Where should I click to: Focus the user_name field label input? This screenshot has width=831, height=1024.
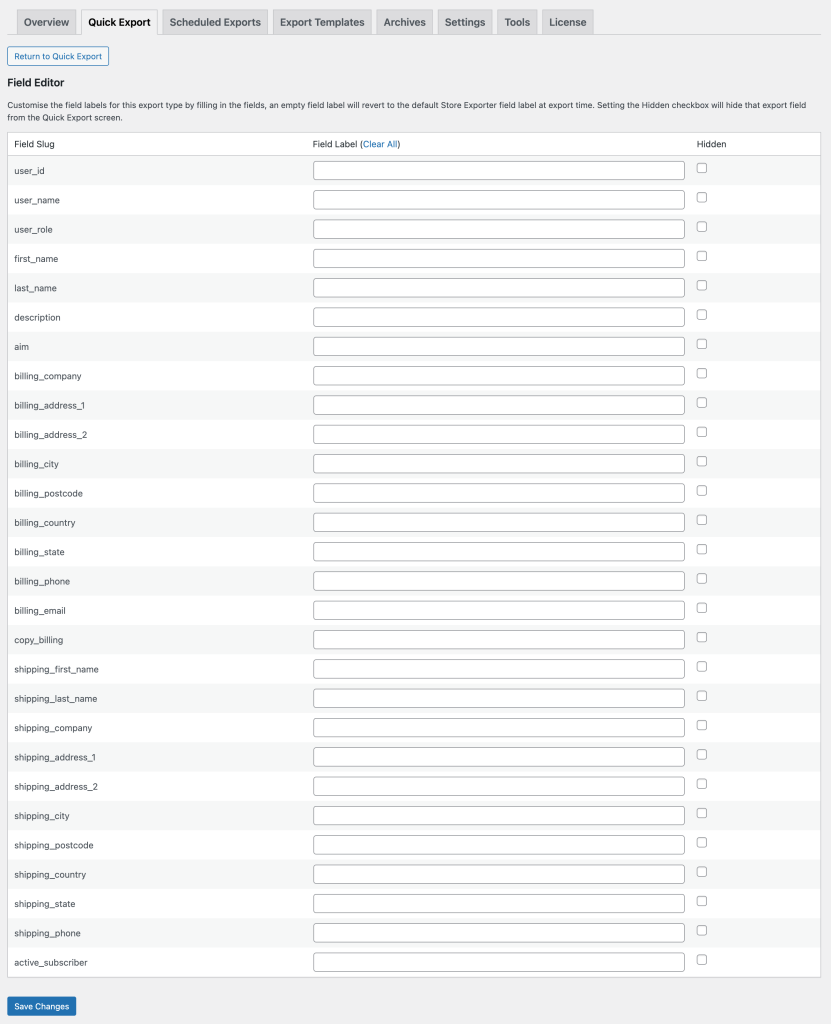(x=498, y=200)
